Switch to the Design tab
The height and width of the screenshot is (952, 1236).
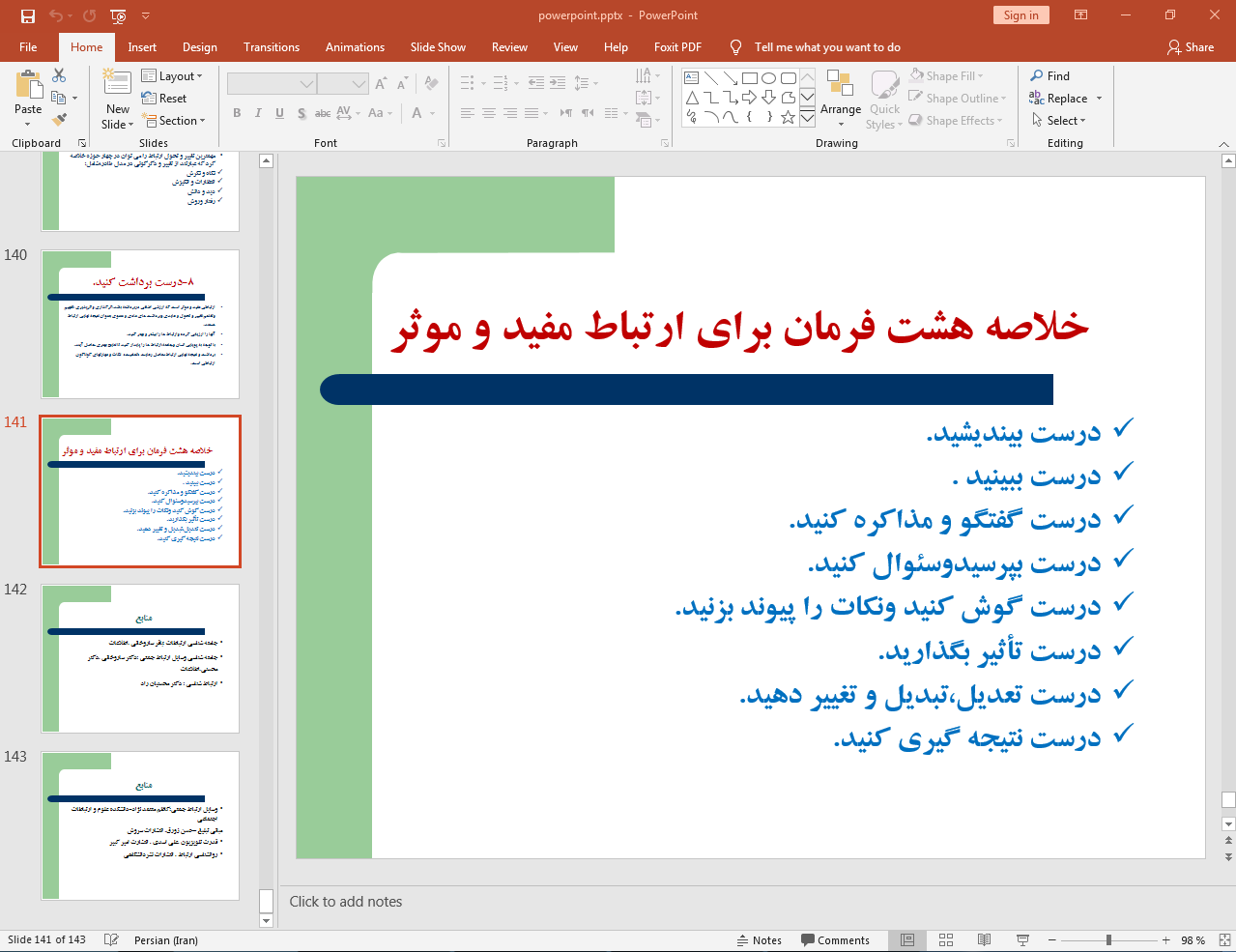click(200, 47)
